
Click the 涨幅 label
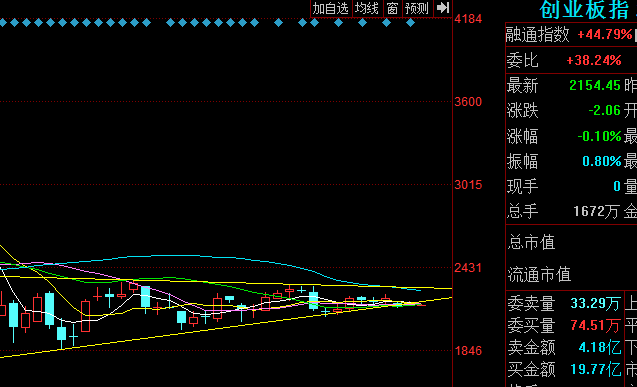pos(522,136)
